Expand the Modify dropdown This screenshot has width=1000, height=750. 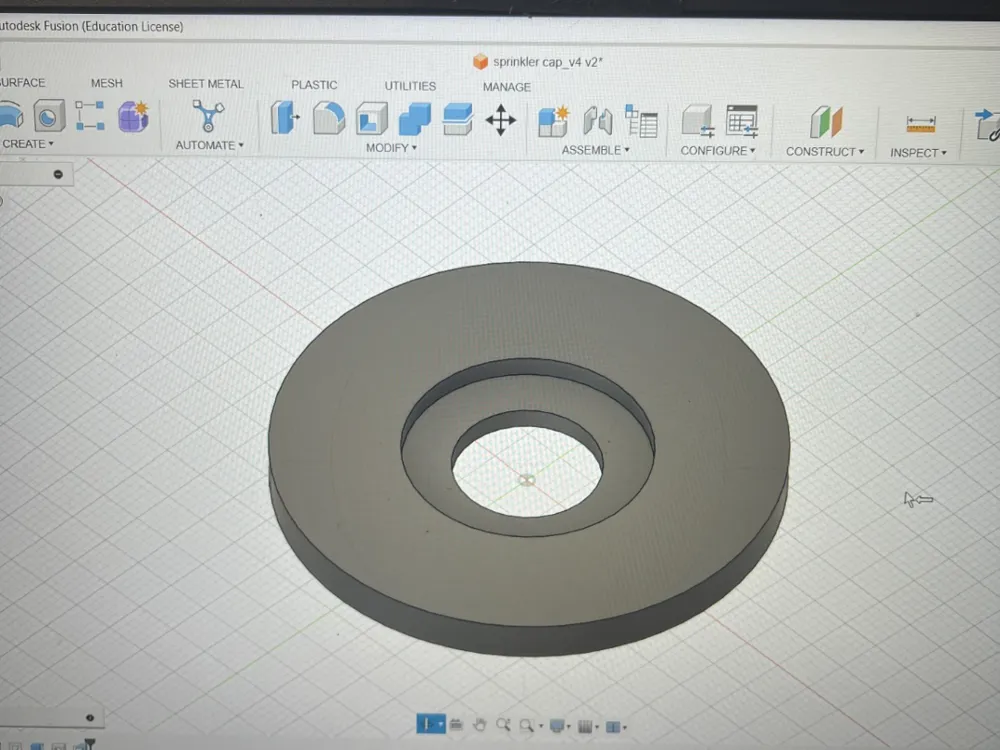tap(390, 148)
